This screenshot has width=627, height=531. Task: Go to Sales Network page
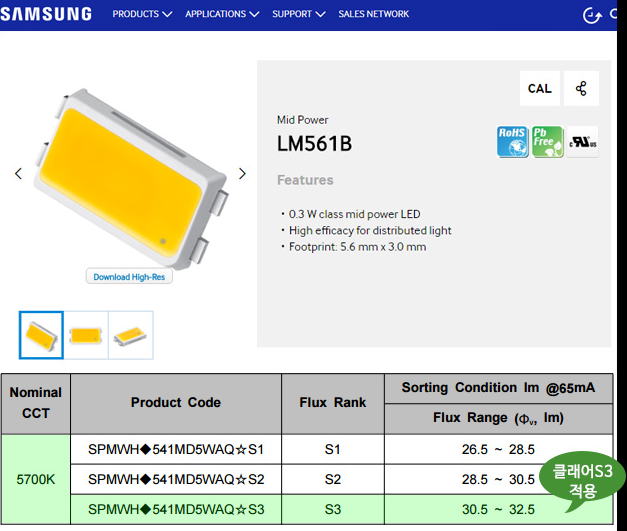373,14
